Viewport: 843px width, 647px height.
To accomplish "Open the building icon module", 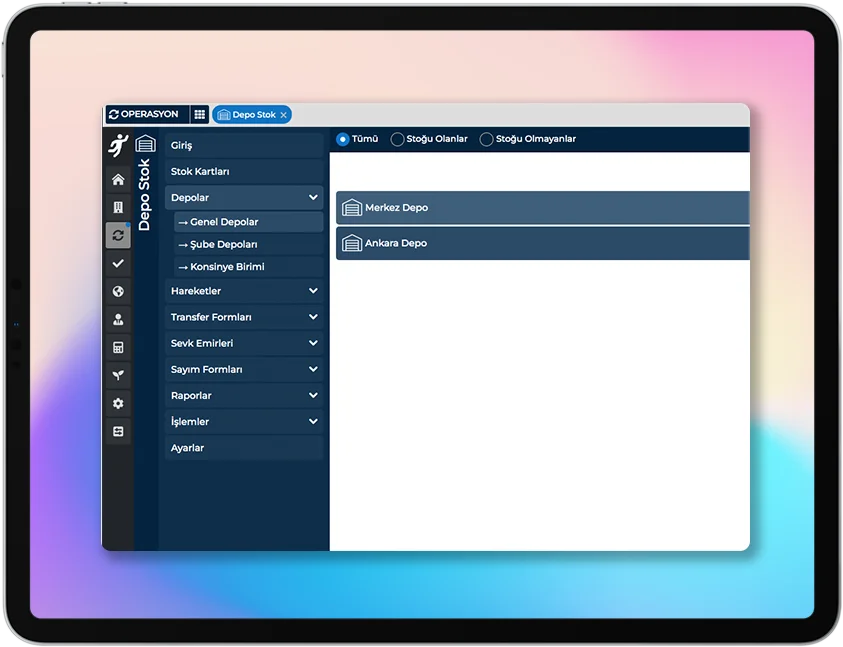I will (x=118, y=208).
